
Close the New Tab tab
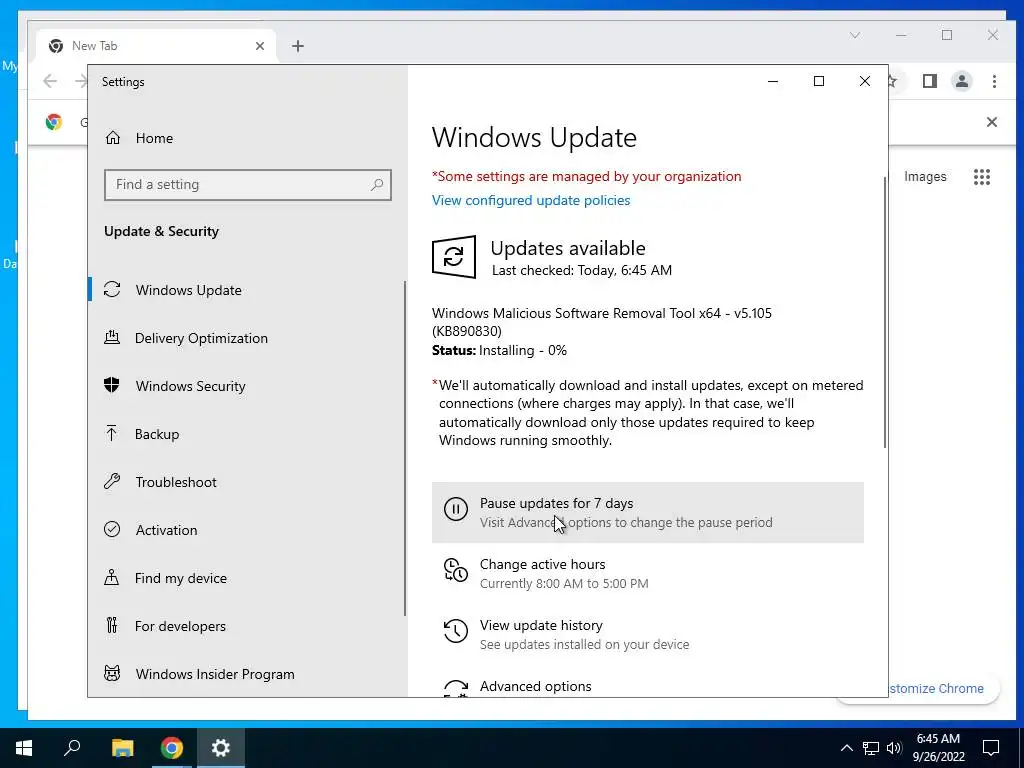pyautogui.click(x=260, y=46)
